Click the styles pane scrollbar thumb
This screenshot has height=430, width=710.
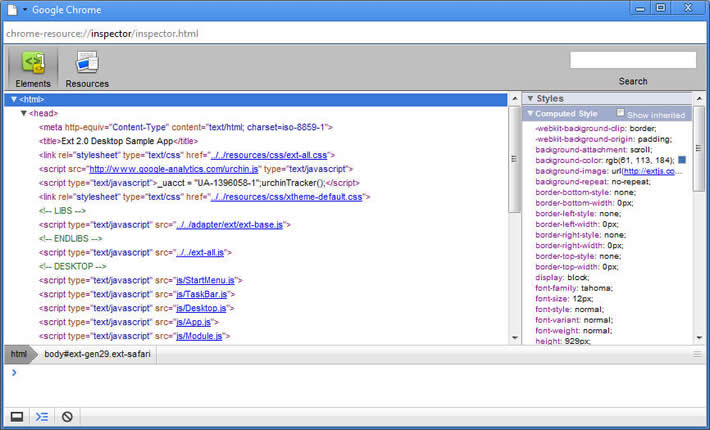[699, 148]
